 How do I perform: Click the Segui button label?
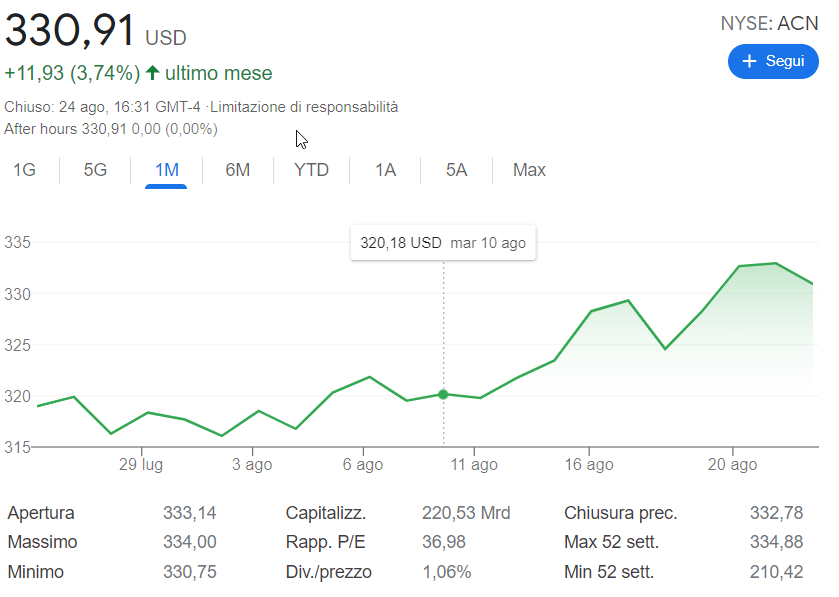coord(784,61)
